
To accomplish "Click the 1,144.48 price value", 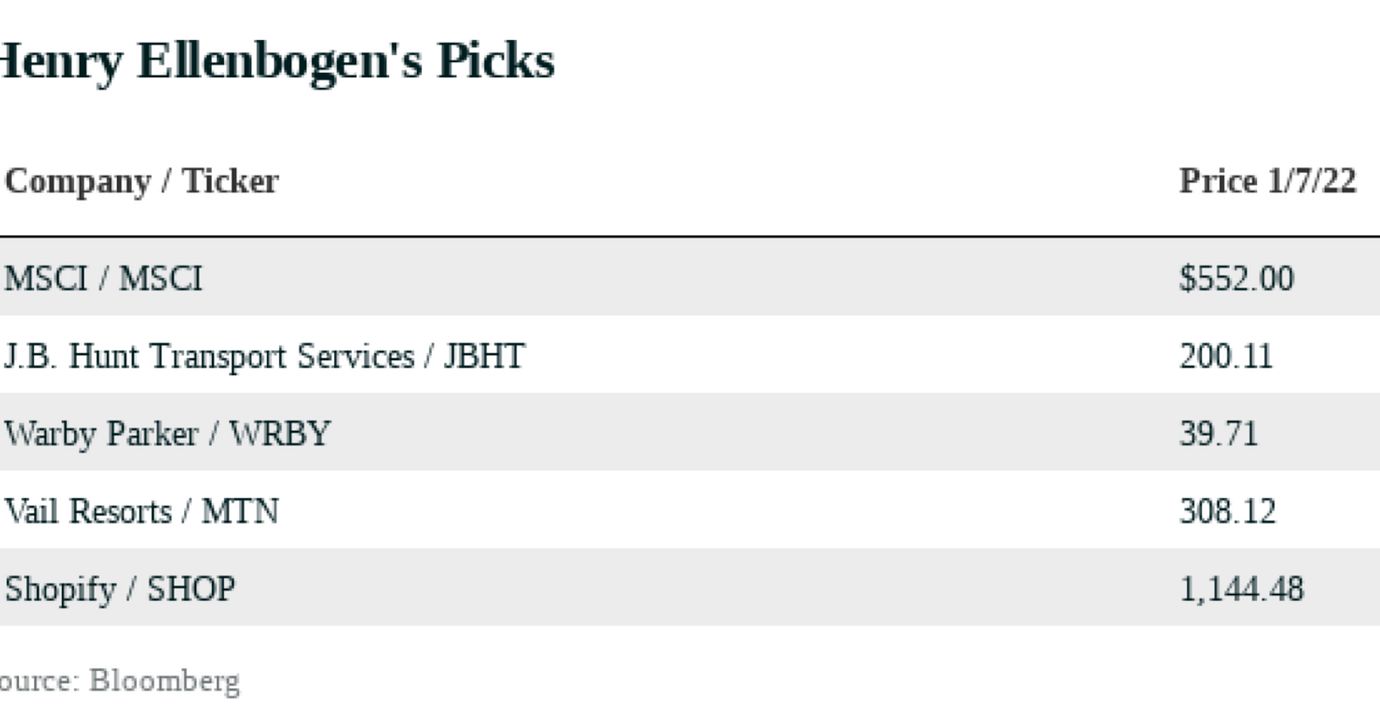I will click(x=1241, y=589).
